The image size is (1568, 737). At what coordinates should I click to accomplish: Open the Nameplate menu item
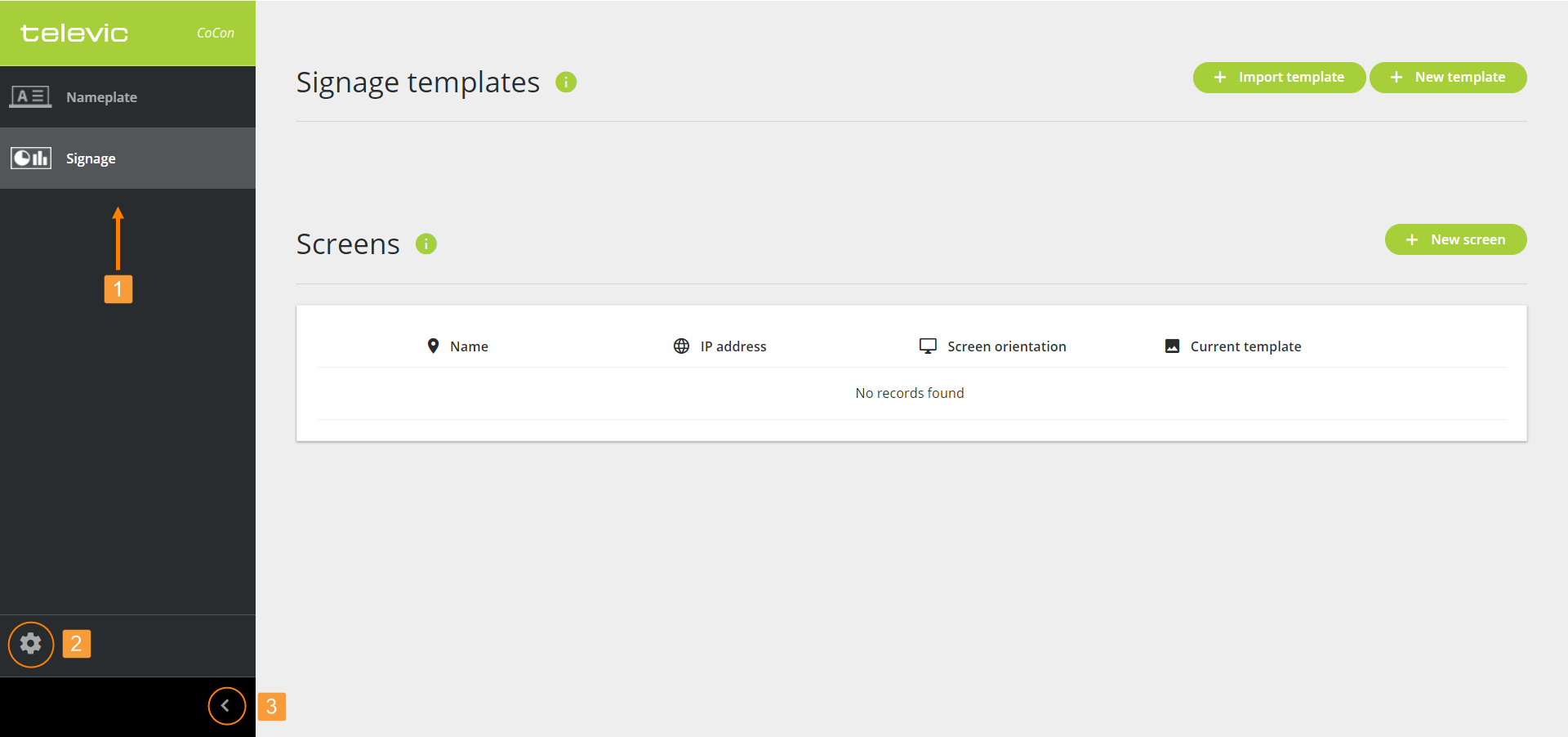tap(101, 97)
